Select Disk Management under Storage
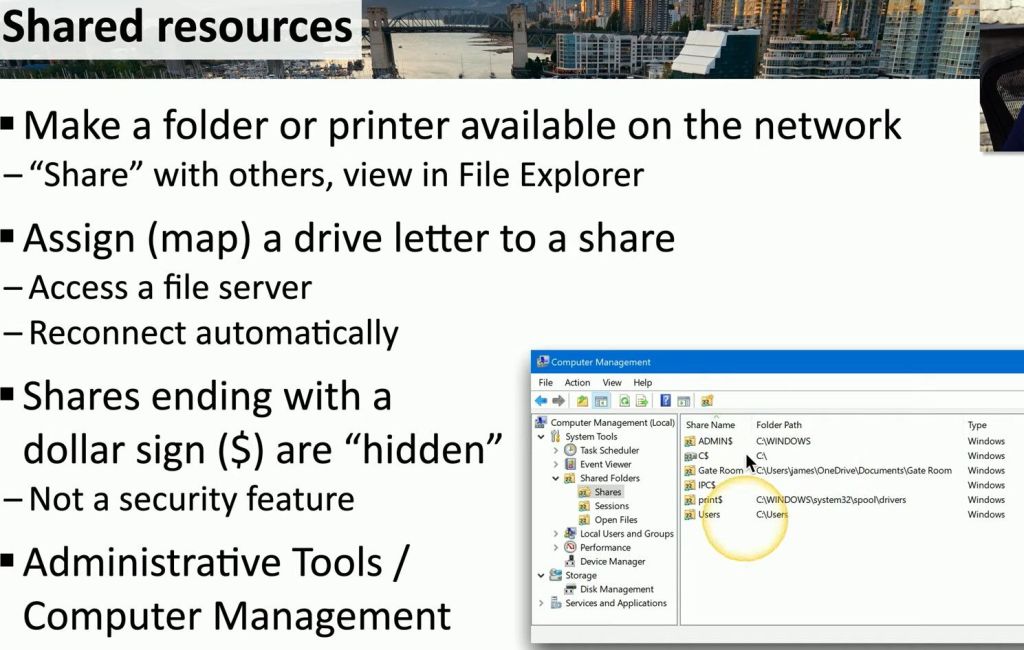The width and height of the screenshot is (1024, 650). pos(616,590)
